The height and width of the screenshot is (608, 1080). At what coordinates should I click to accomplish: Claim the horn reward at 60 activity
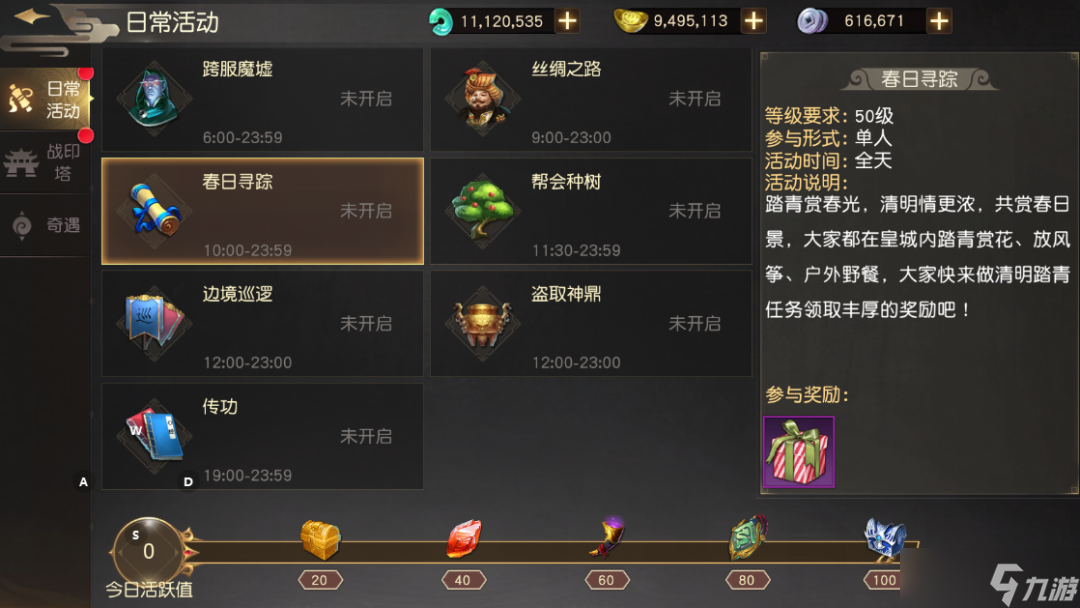tap(607, 538)
